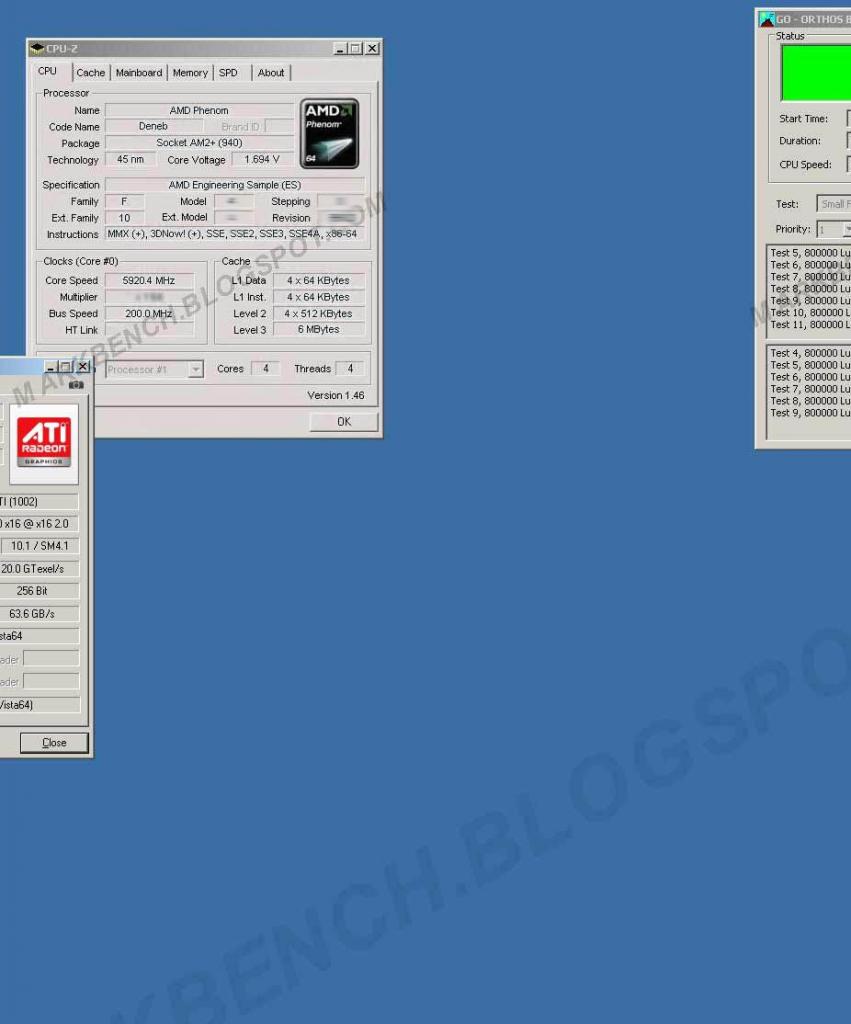Click the CPU-Z title bar app icon
Viewport: 851px width, 1024px height.
(x=37, y=48)
